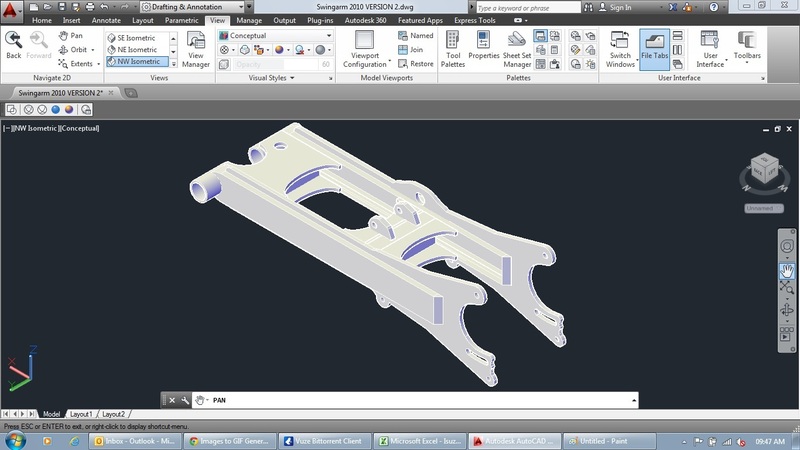Click the X-Ray effect icon in Visual Styles
Viewport: 800px width, 450px height.
[x=224, y=64]
